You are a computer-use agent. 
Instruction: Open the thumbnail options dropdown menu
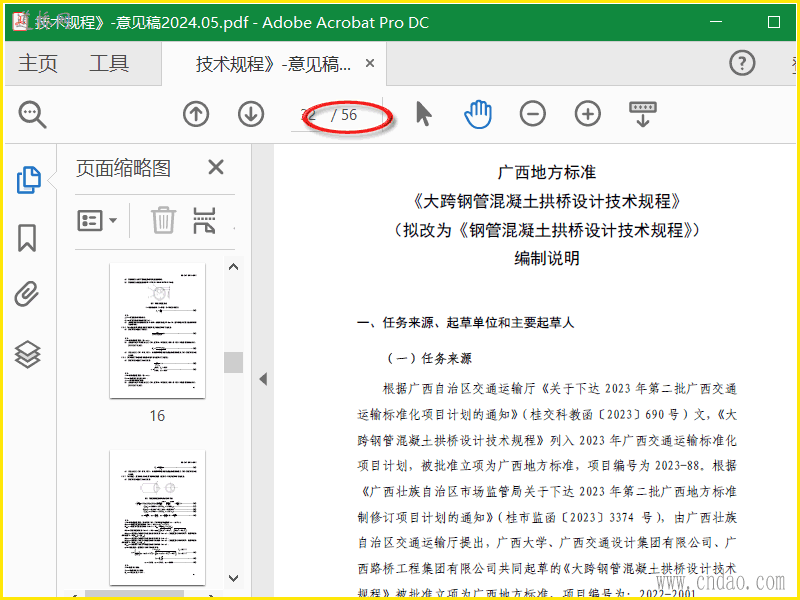[97, 220]
